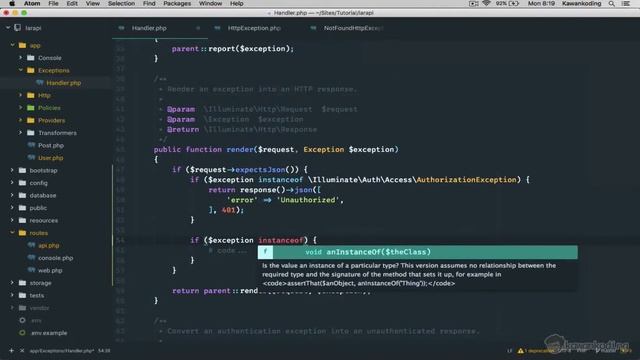Click the NotFoundHttpException tab file icon
This screenshot has height=360, width=640.
(313, 28)
